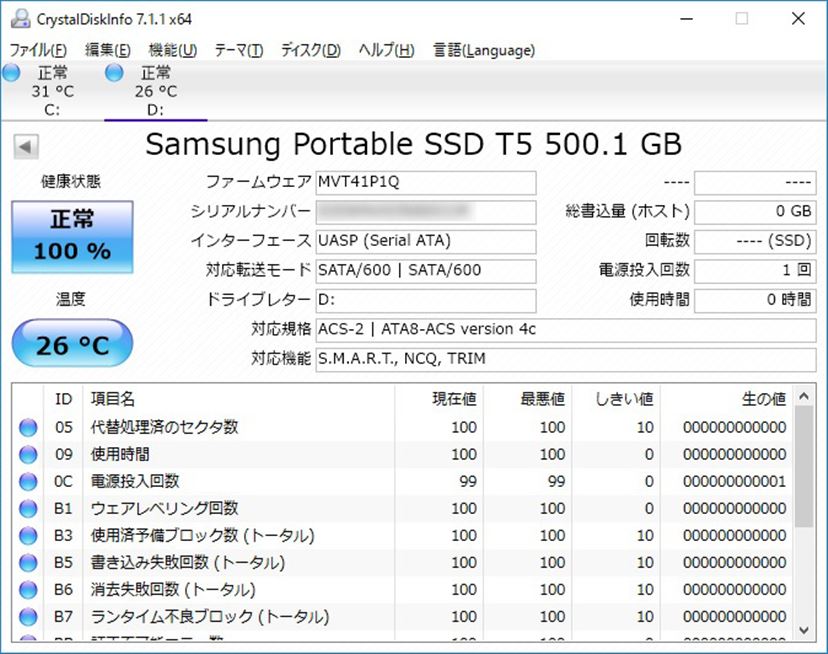This screenshot has height=654, width=828.
Task: Click status orb for attribute 05
Action: [x=28, y=427]
